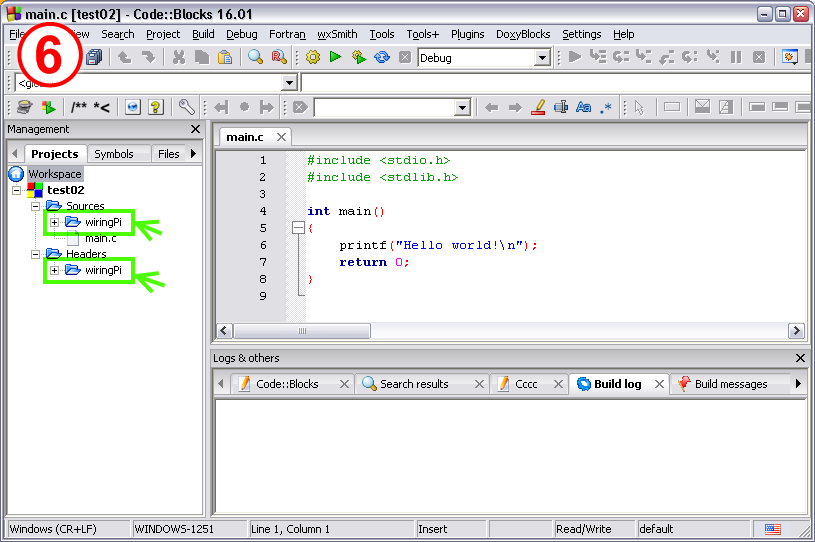
Task: Open the Search menu
Action: pyautogui.click(x=118, y=34)
